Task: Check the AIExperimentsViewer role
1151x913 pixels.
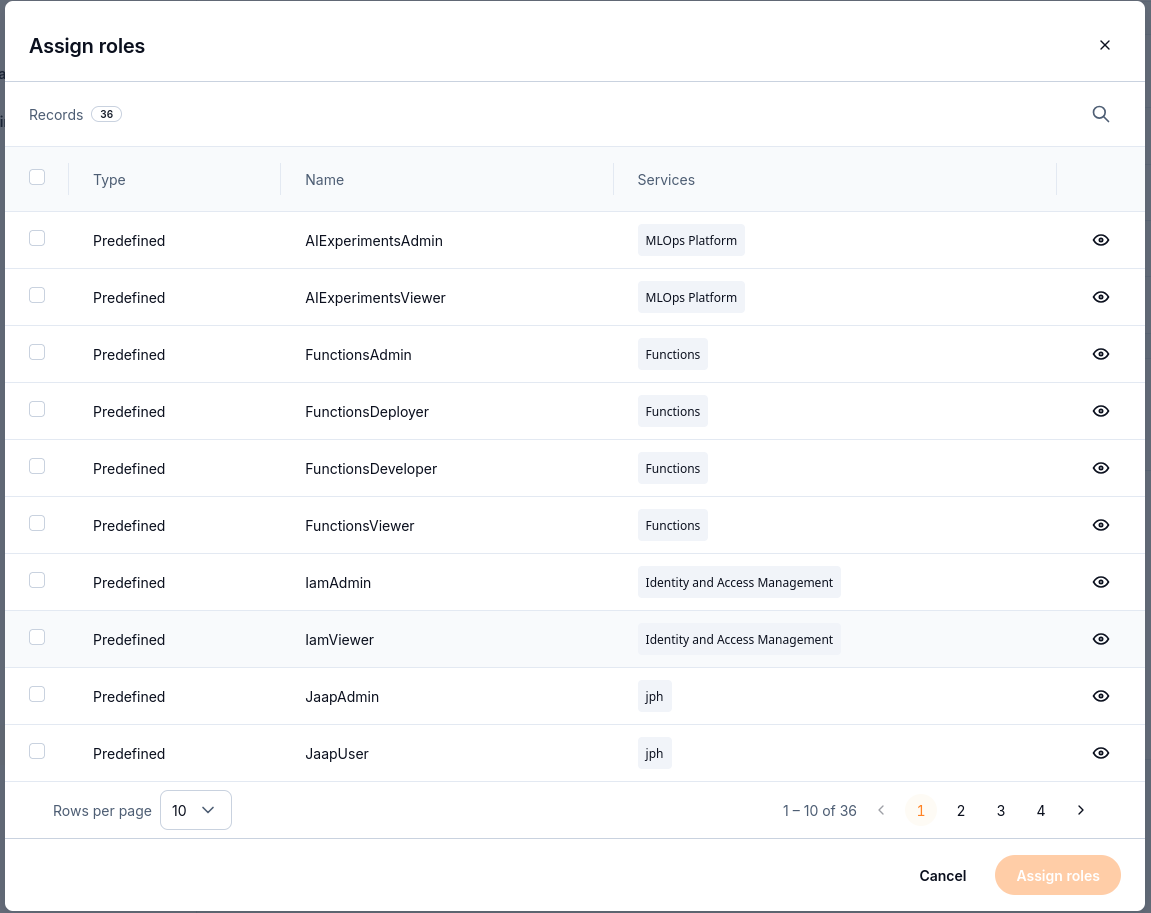Action: point(37,295)
